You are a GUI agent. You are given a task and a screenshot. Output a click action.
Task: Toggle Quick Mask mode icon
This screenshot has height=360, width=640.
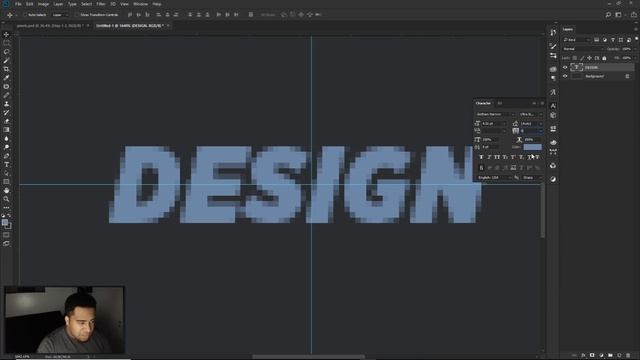coord(6,235)
